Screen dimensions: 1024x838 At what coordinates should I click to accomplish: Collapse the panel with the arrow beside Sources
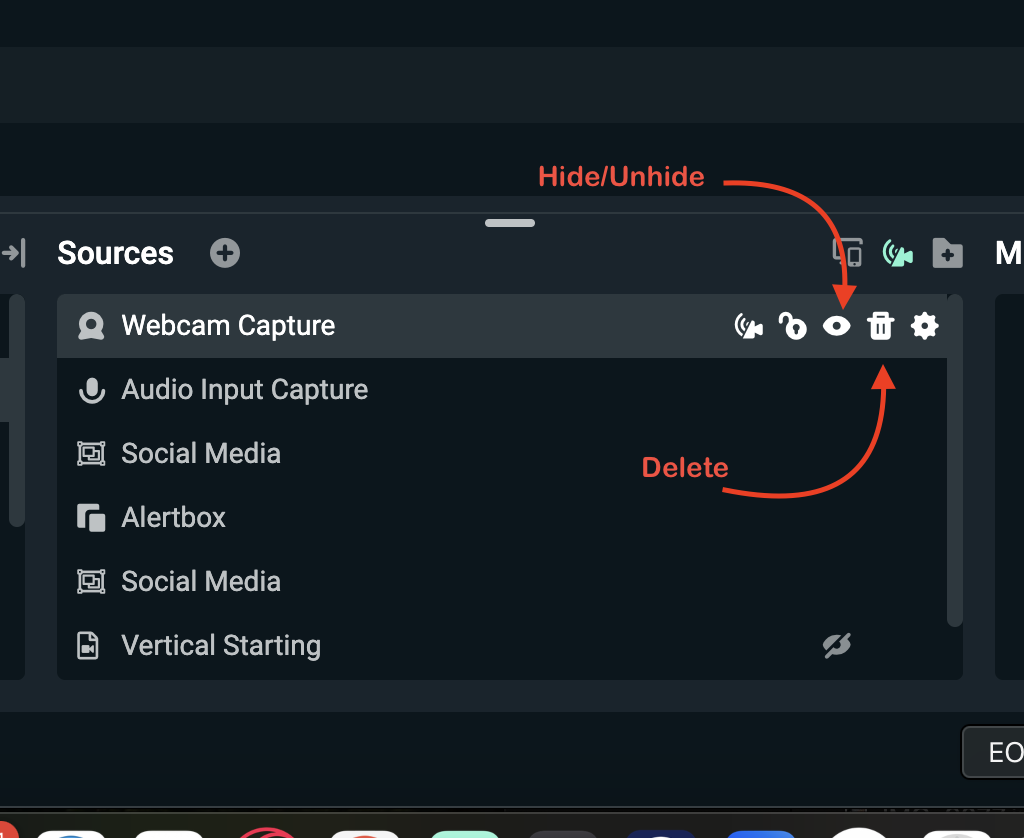13,253
